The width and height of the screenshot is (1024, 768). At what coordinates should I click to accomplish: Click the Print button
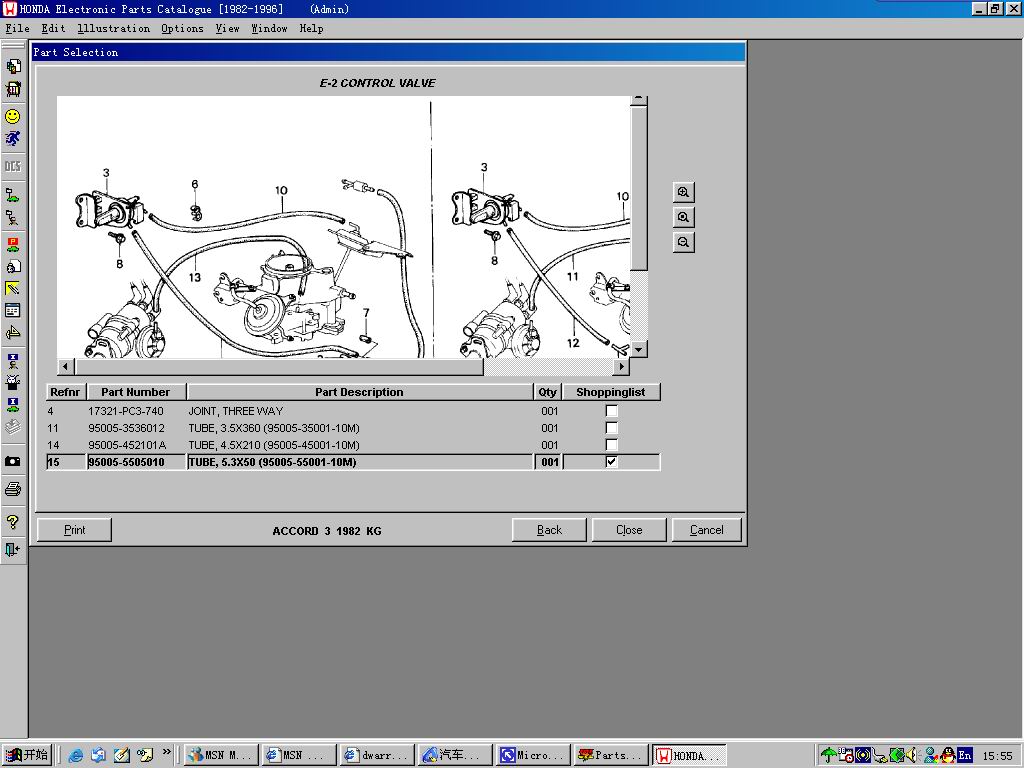click(x=74, y=530)
